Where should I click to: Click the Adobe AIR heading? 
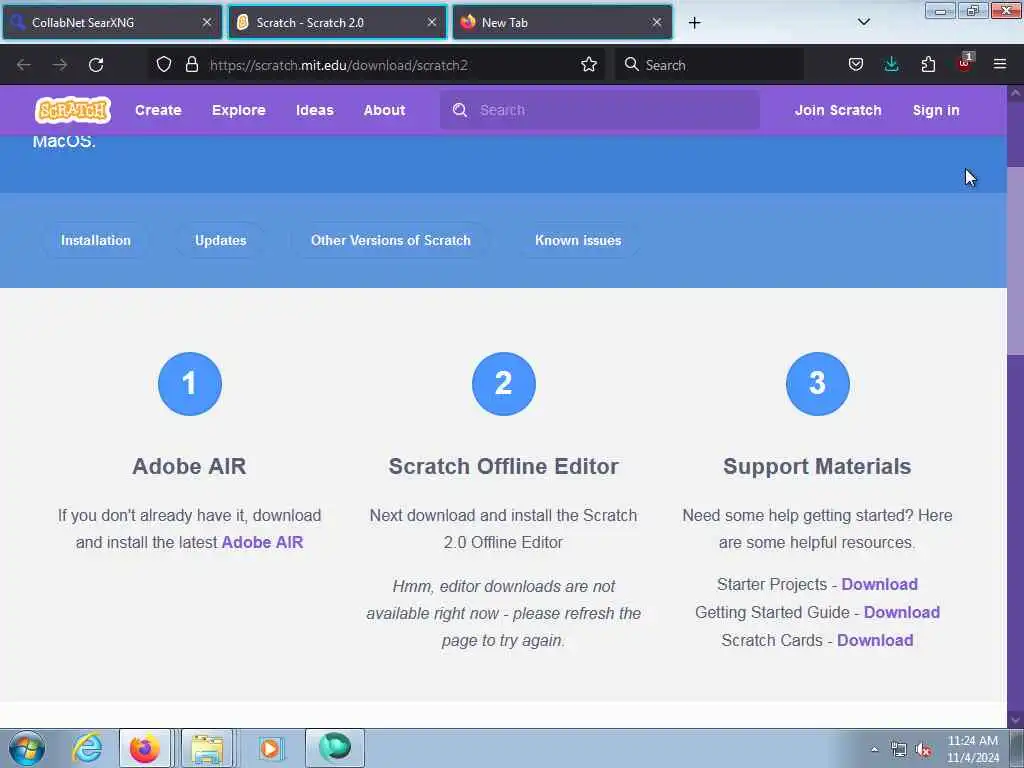point(189,466)
